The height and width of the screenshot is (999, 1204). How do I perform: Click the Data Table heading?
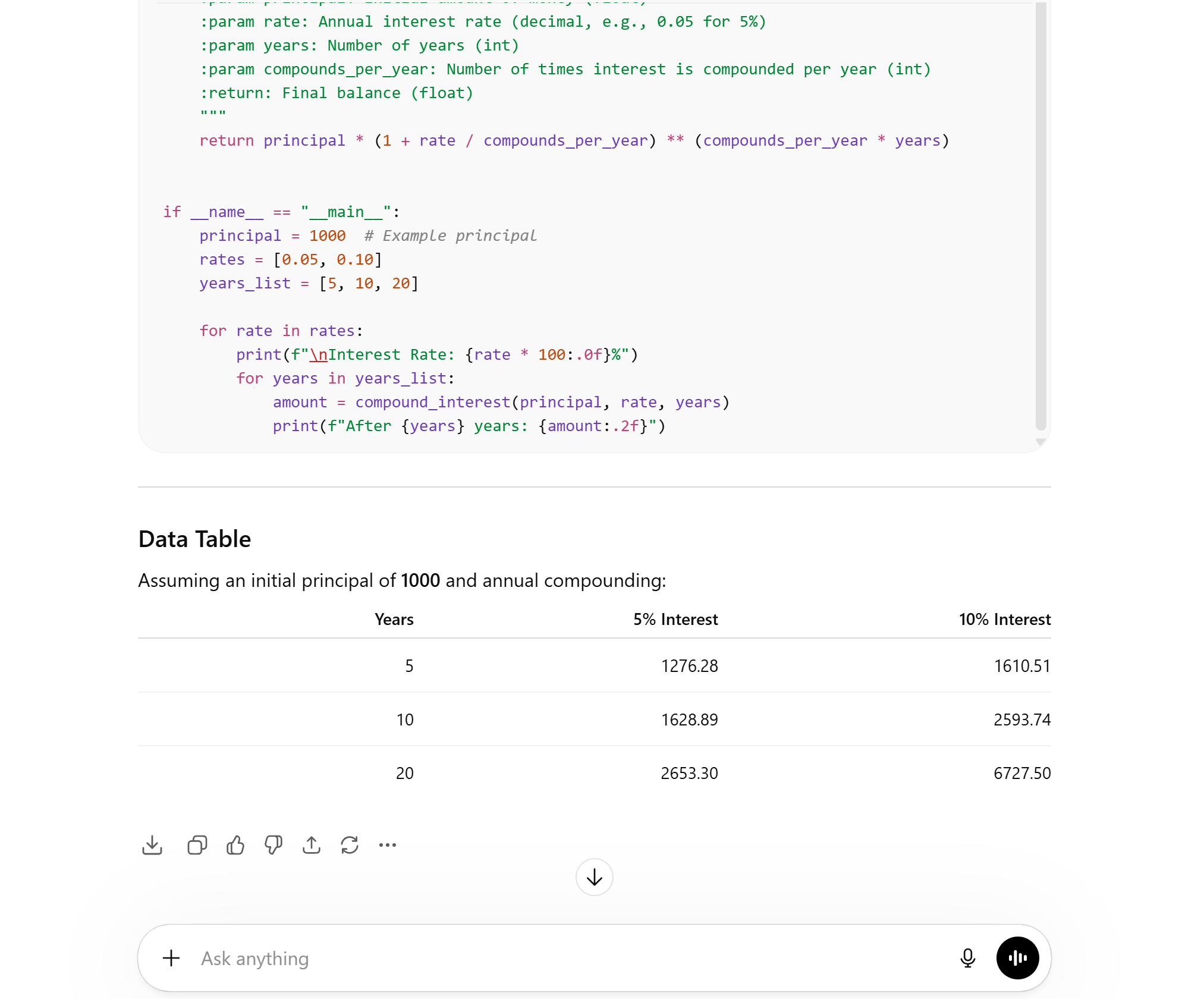click(194, 539)
